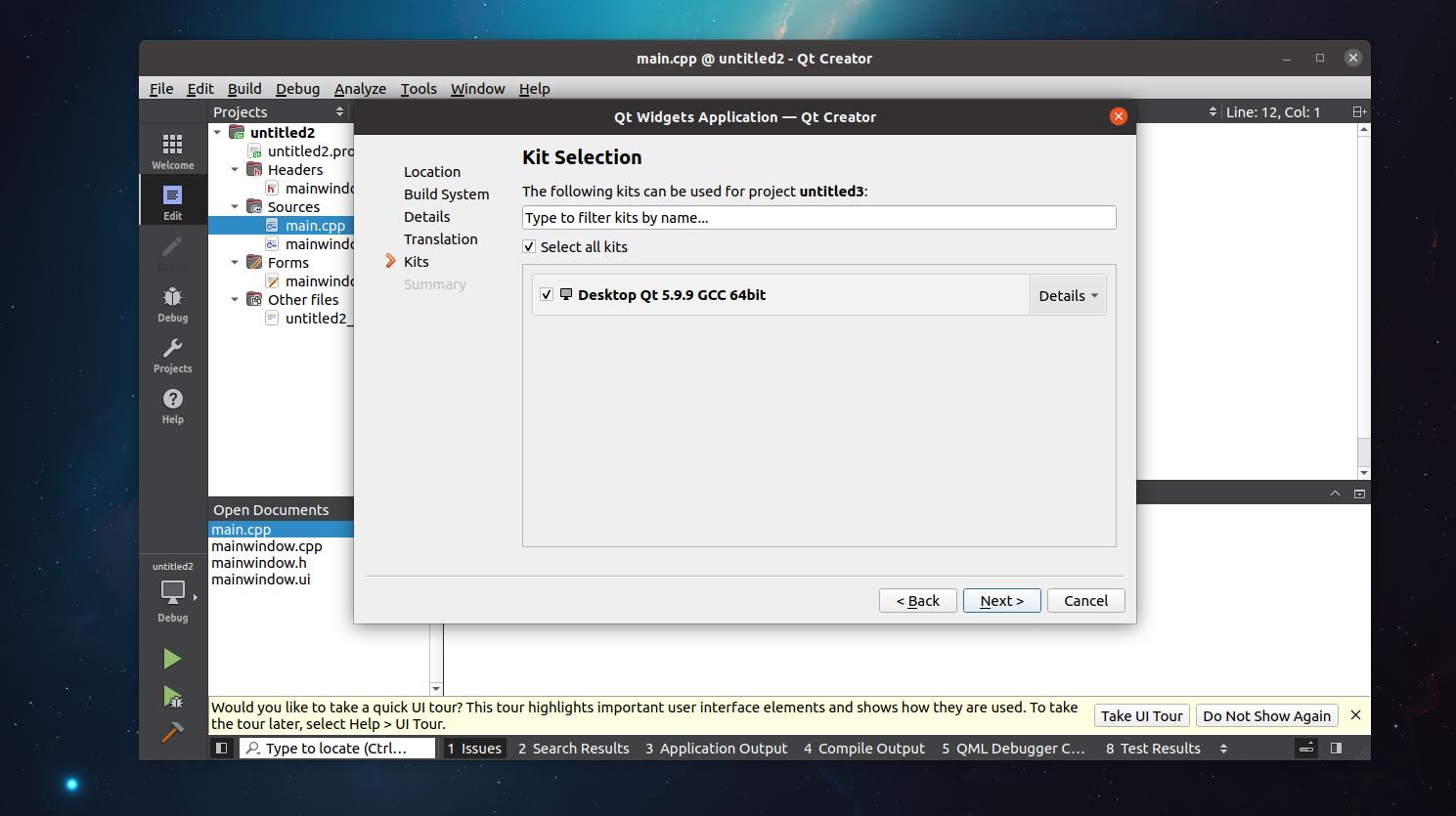Build project with hammer icon
The image size is (1456, 816).
click(172, 732)
